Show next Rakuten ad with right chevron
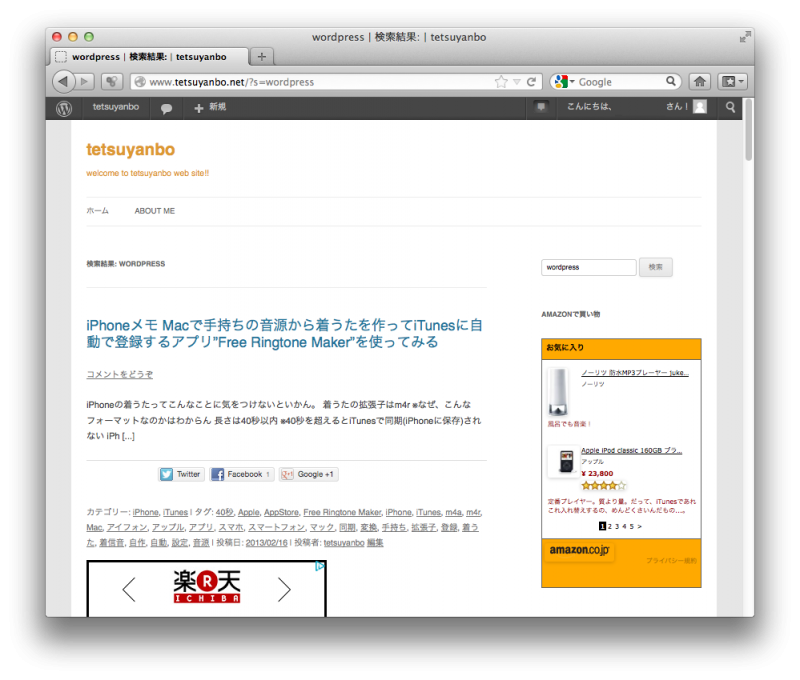The width and height of the screenshot is (800, 680). (x=284, y=590)
